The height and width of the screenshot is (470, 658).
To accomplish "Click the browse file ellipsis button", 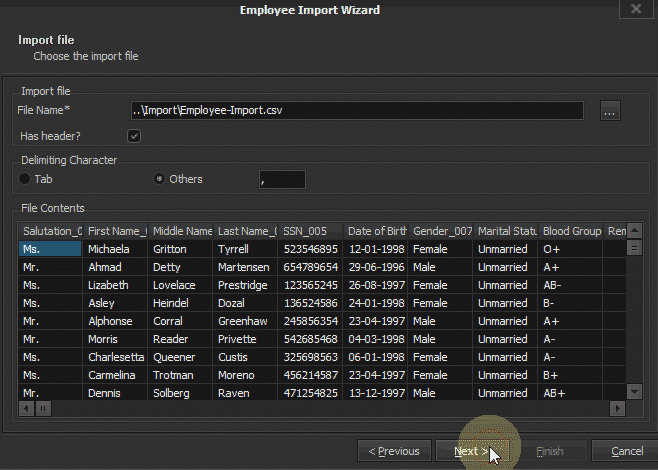I will (611, 111).
